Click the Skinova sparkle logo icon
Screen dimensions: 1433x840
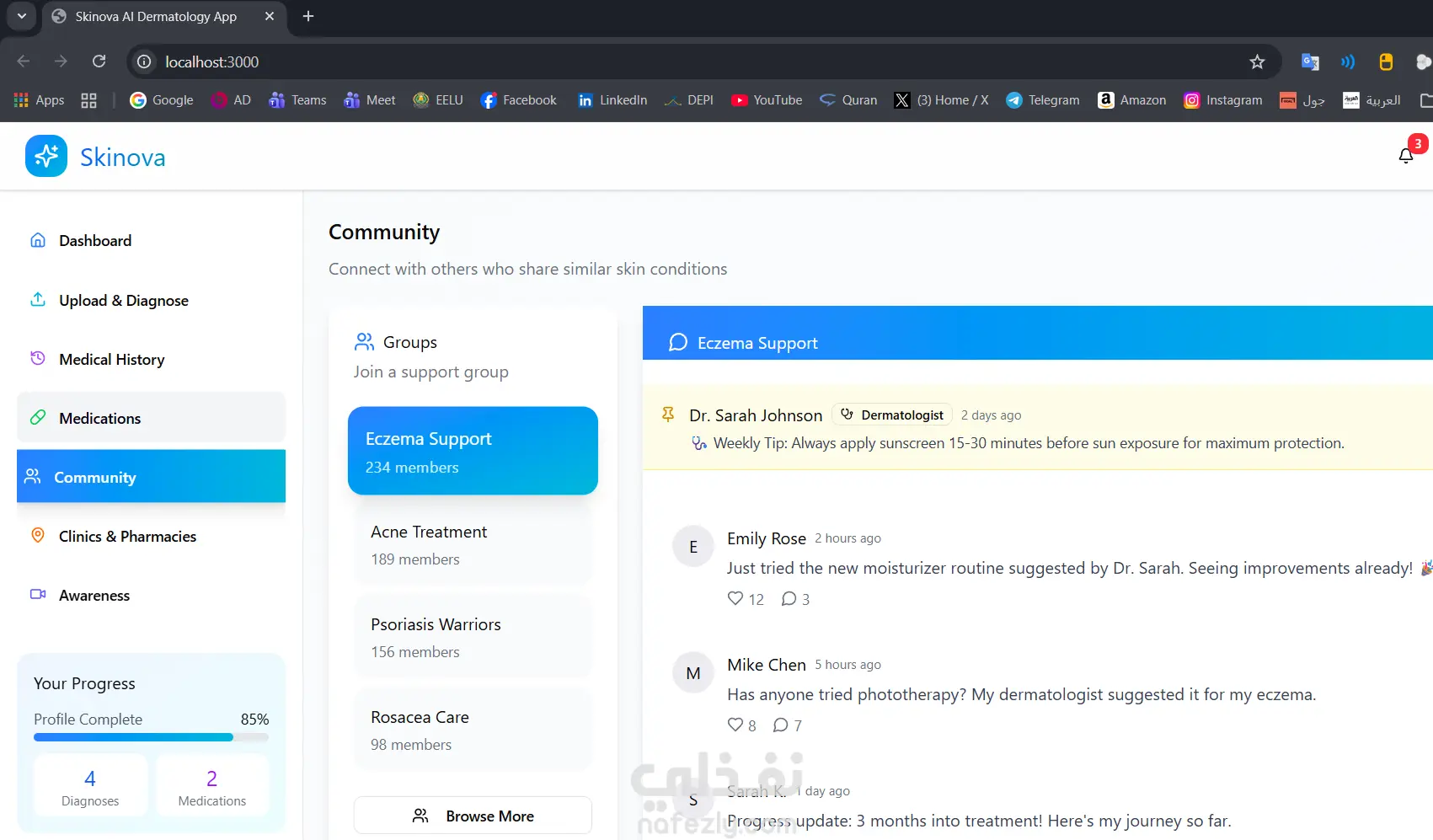pos(46,156)
